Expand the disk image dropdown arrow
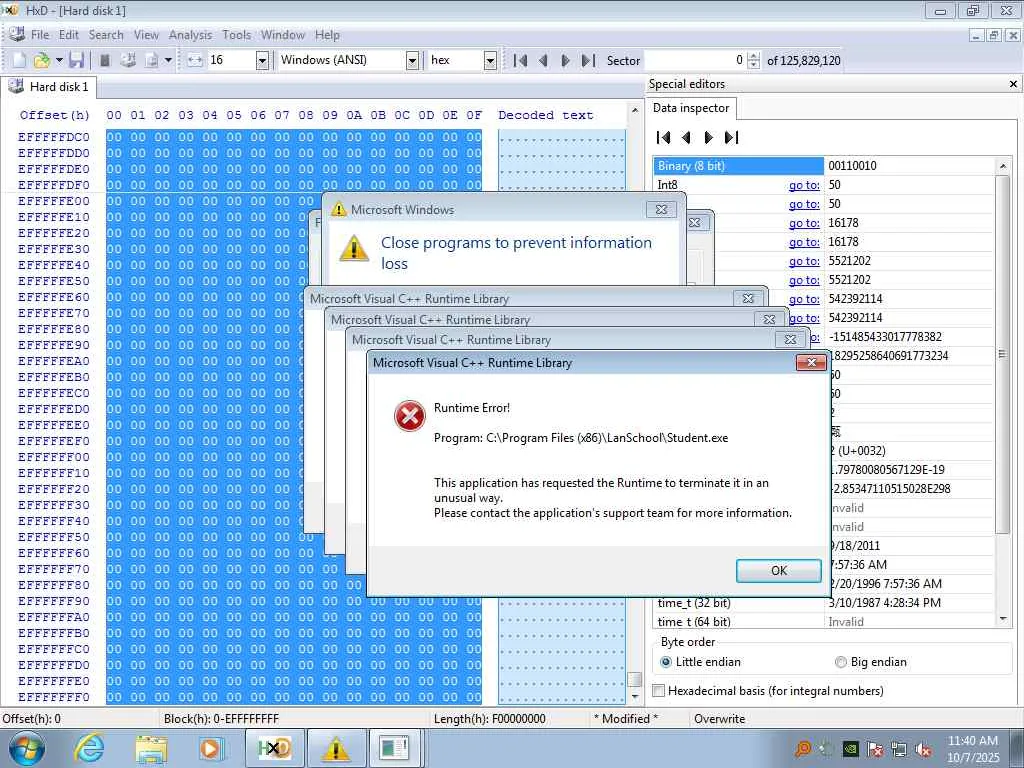 click(x=168, y=60)
